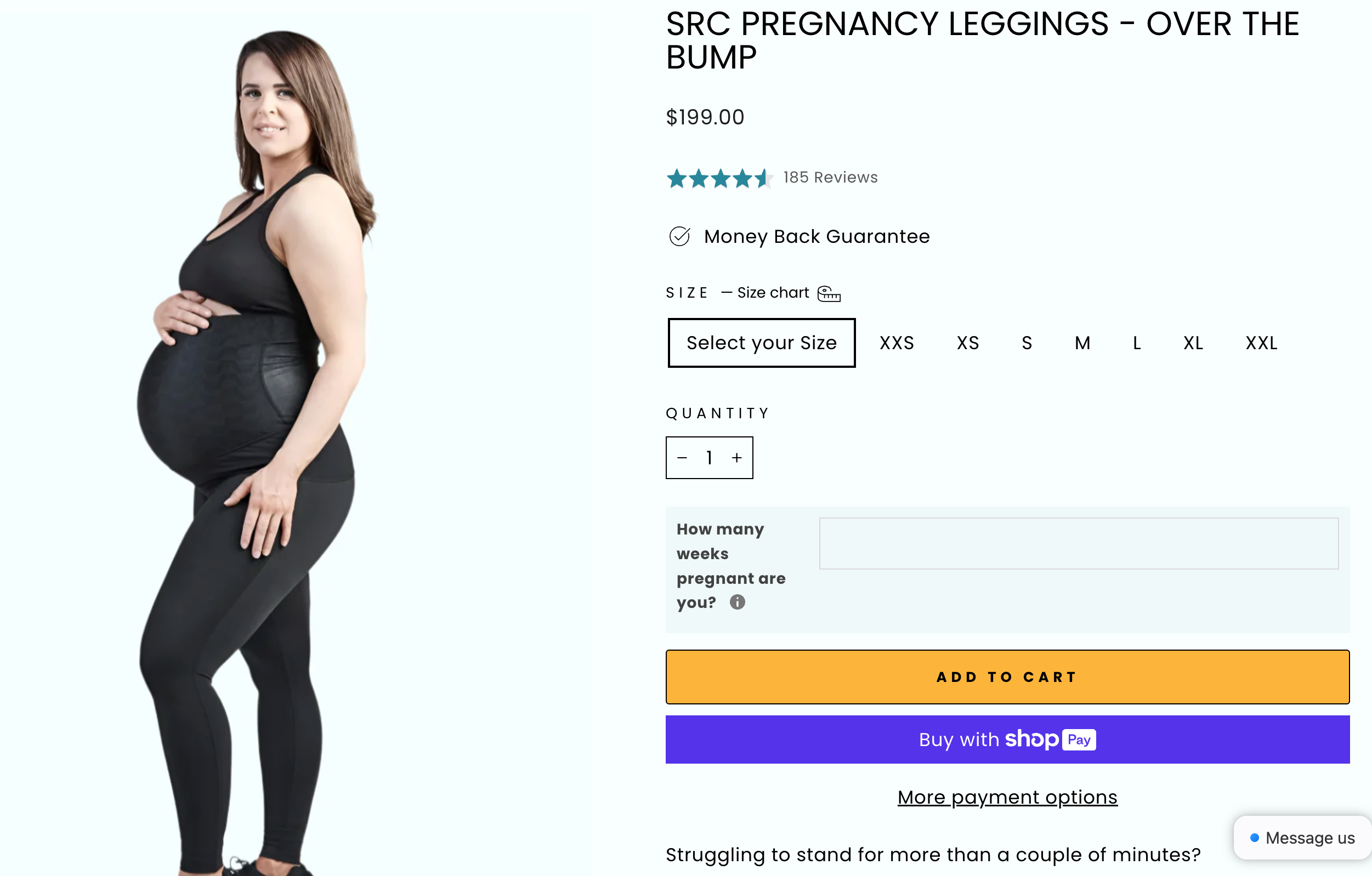The image size is (1372, 876).
Task: Open the Size chart link
Action: (x=773, y=293)
